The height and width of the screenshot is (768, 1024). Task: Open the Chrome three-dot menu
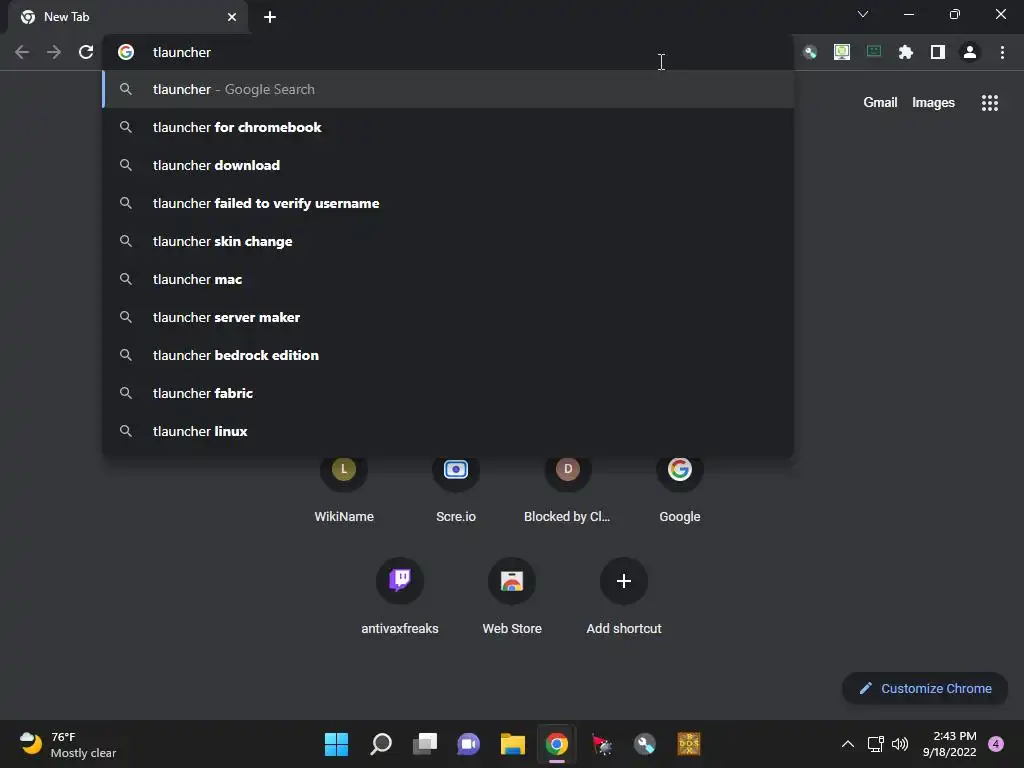click(x=1002, y=52)
